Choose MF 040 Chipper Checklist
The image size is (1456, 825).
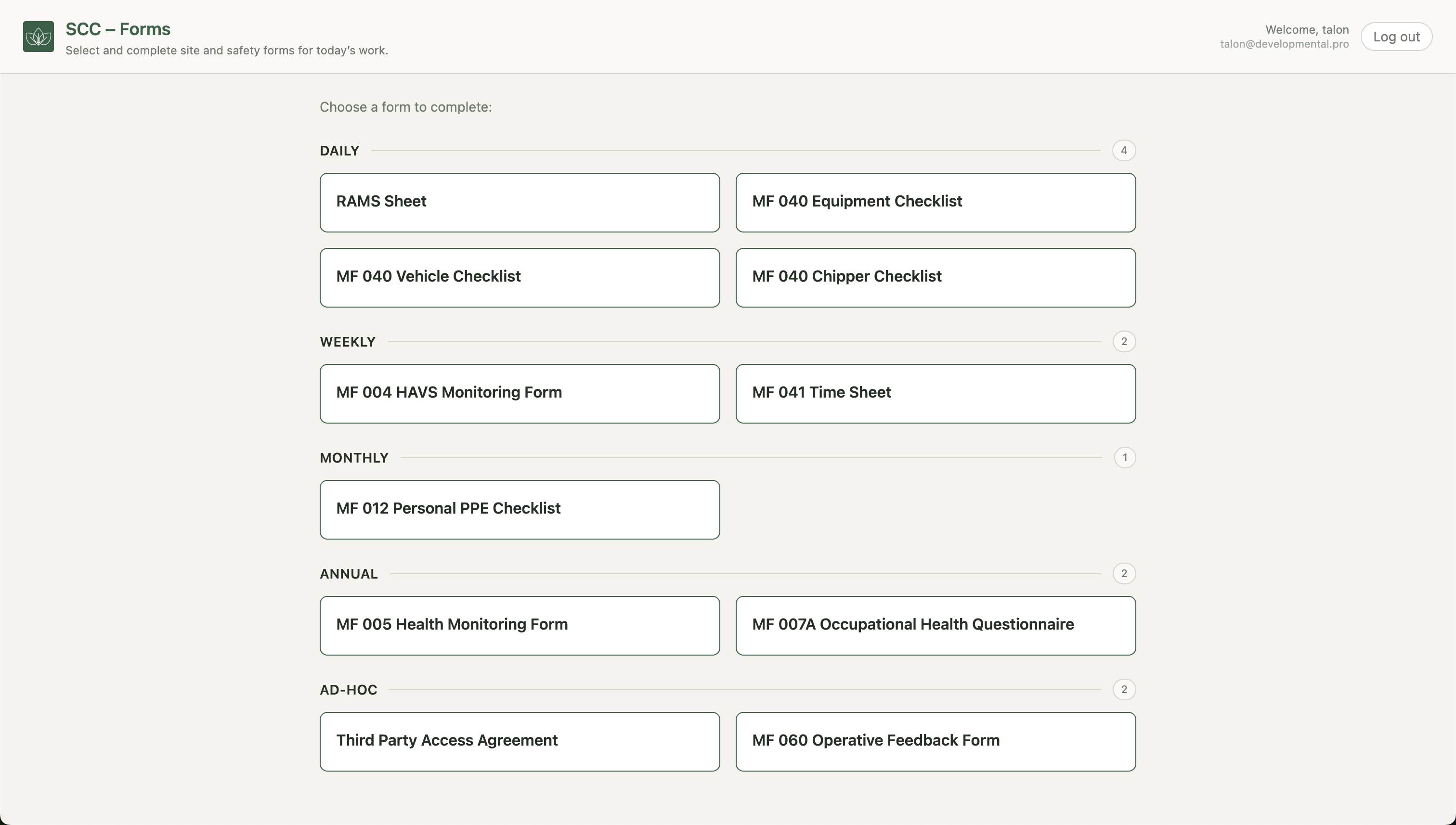(935, 278)
